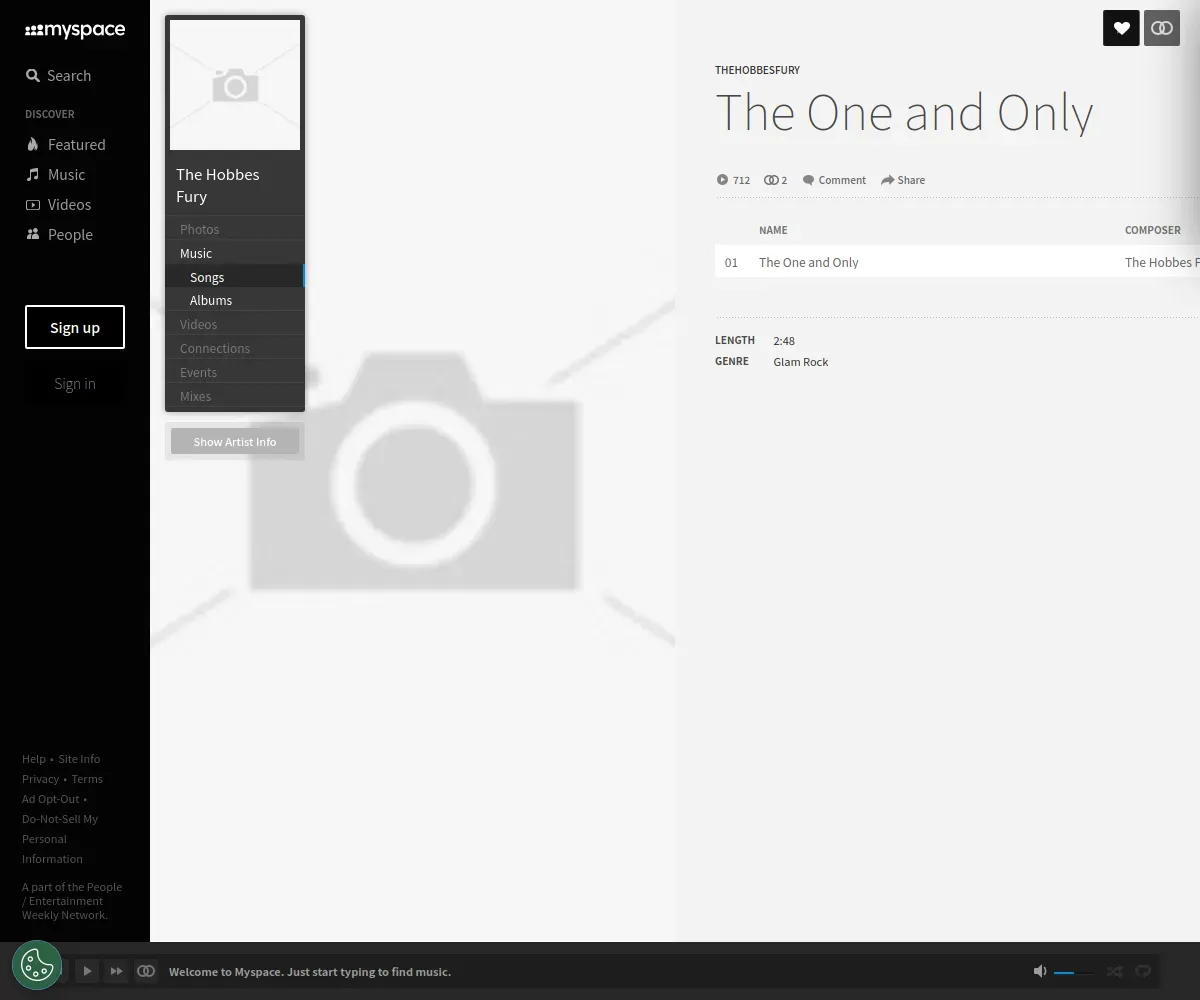Image resolution: width=1200 pixels, height=1000 pixels.
Task: Open the Featured section
Action: coord(65,145)
